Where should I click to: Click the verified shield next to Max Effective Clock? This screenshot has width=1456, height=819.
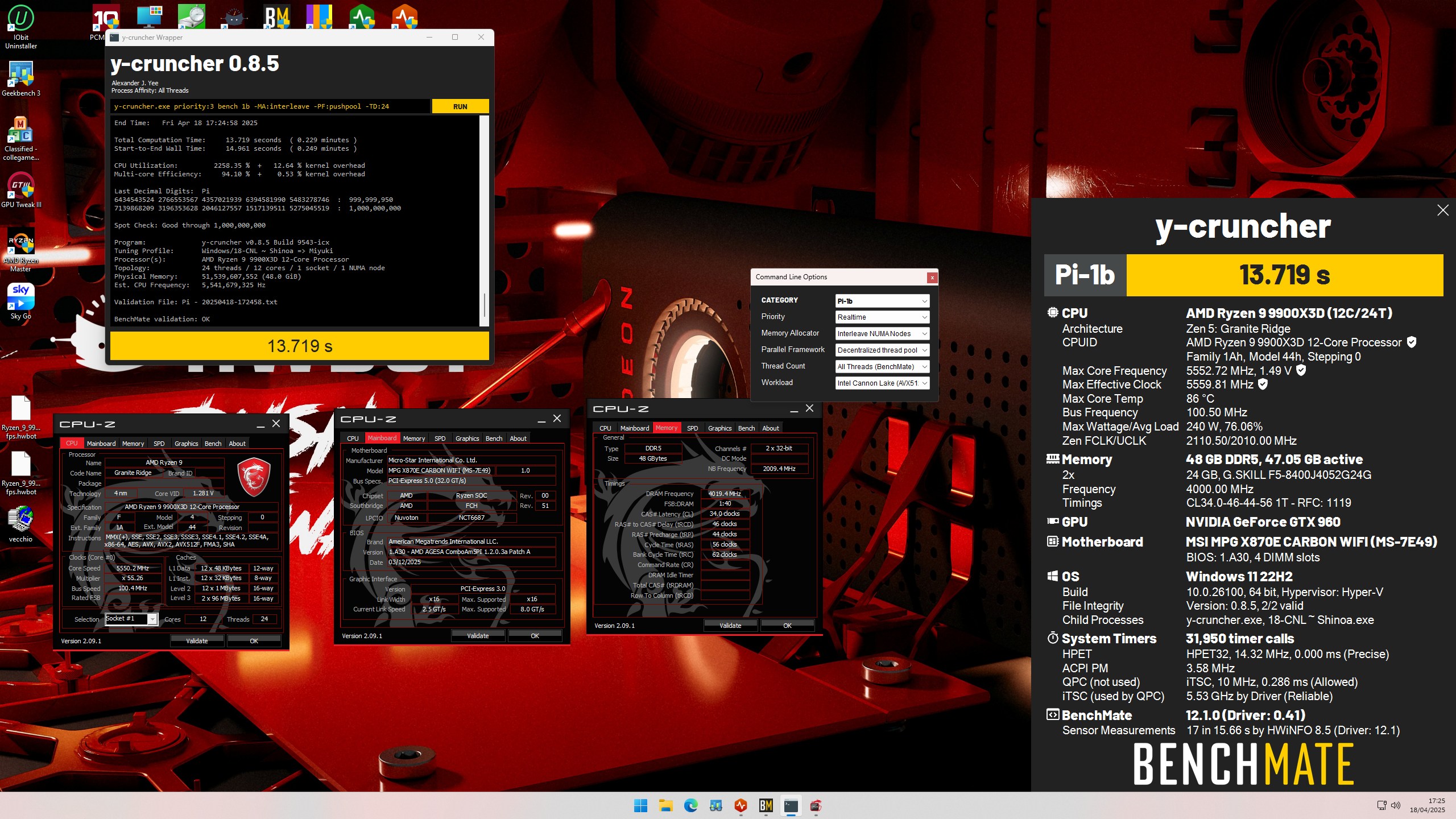1263,384
